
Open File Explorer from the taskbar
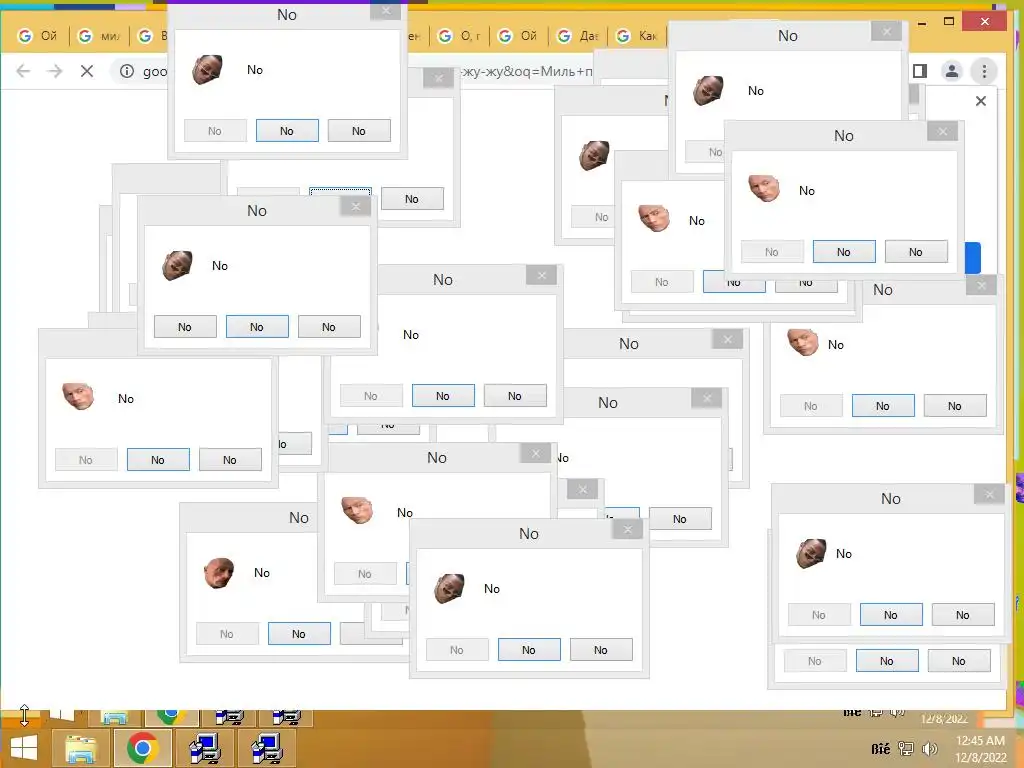coord(81,748)
